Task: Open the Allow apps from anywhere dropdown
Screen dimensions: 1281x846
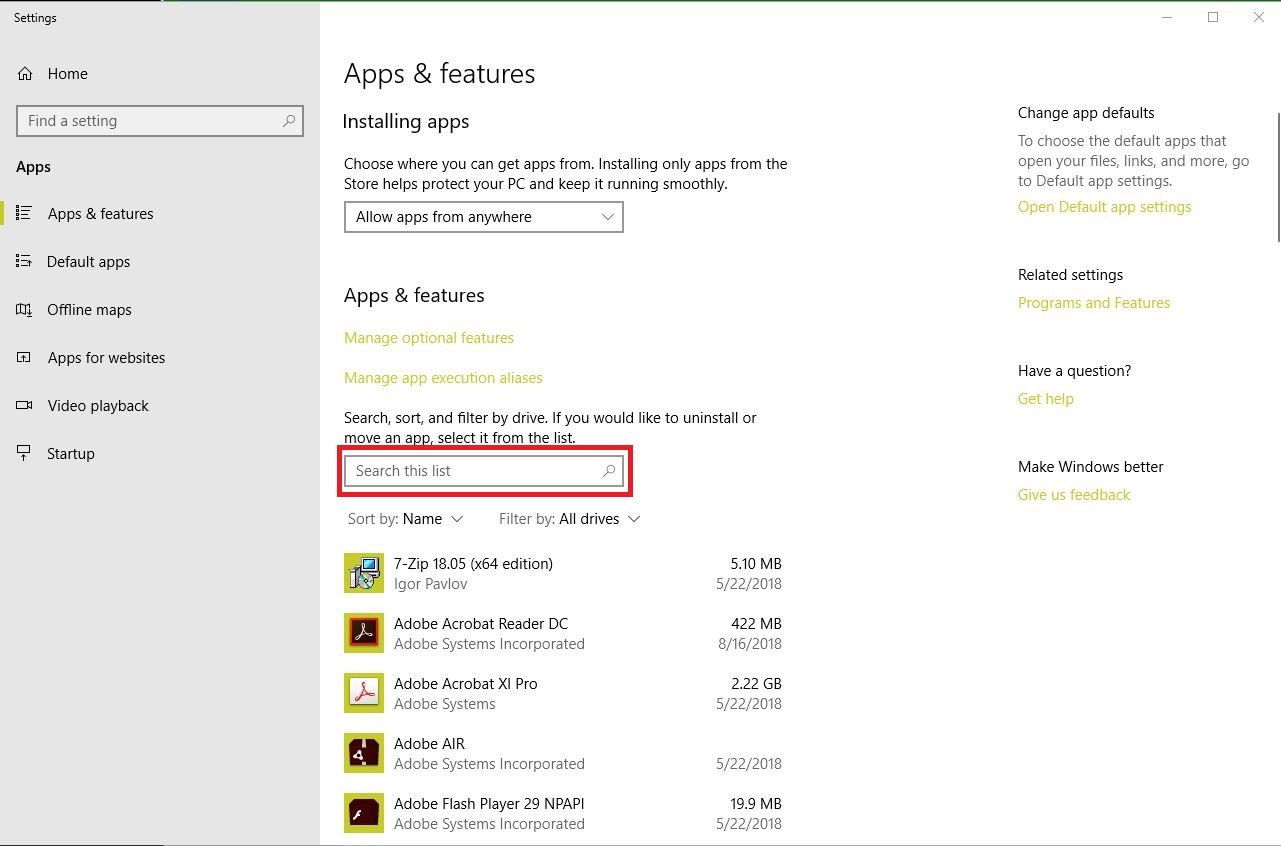Action: tap(483, 217)
